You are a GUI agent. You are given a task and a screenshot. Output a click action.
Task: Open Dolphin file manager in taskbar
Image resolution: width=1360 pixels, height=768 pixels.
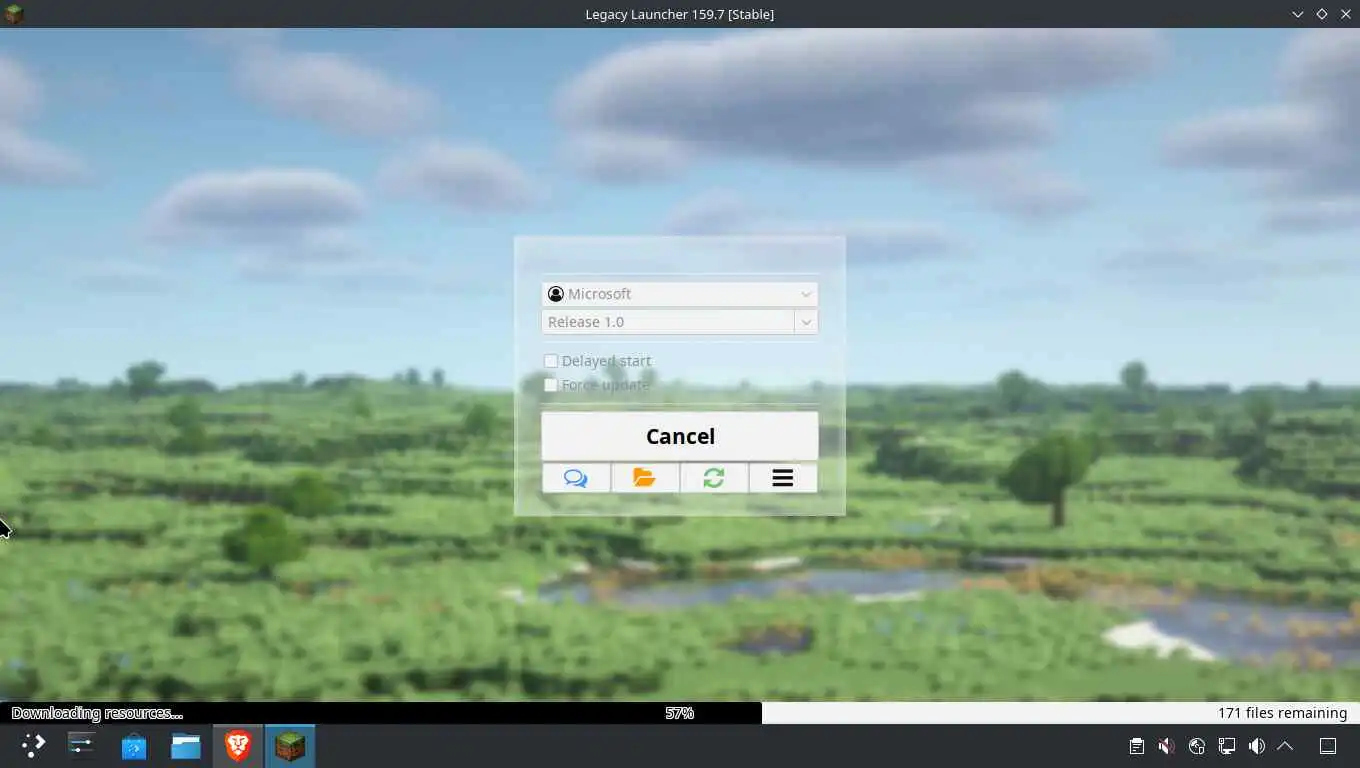(x=186, y=746)
